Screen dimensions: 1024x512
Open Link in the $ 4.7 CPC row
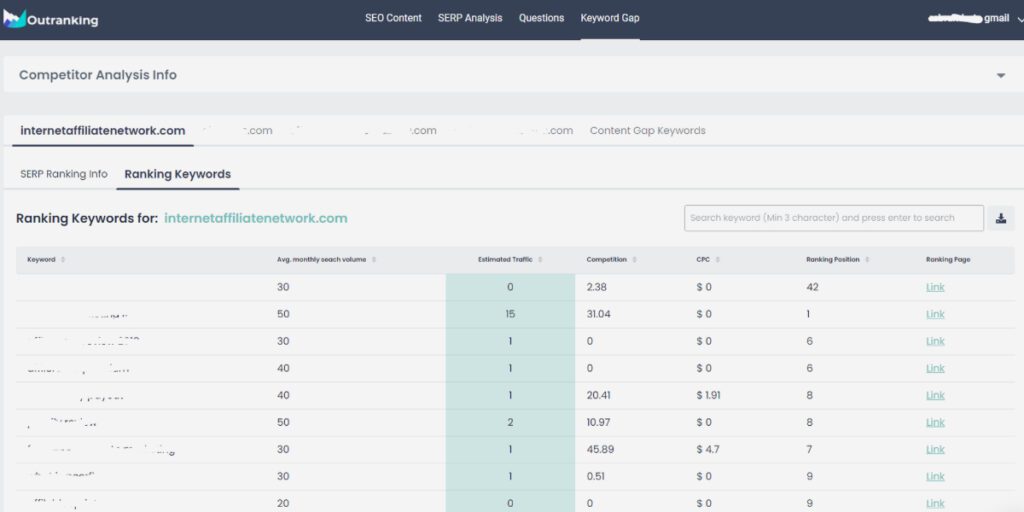(935, 449)
